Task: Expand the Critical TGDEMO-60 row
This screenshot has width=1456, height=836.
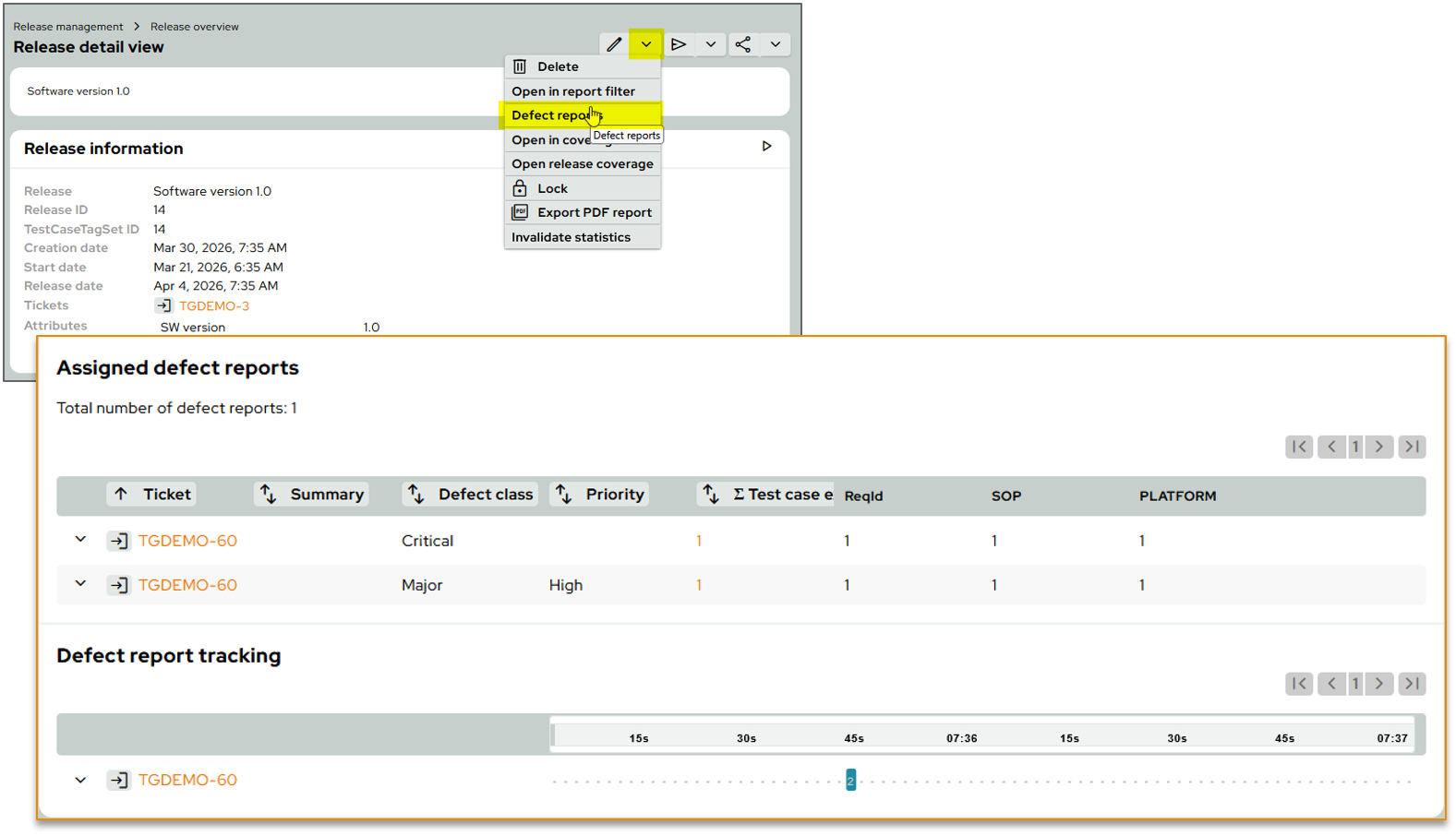Action: [80, 540]
